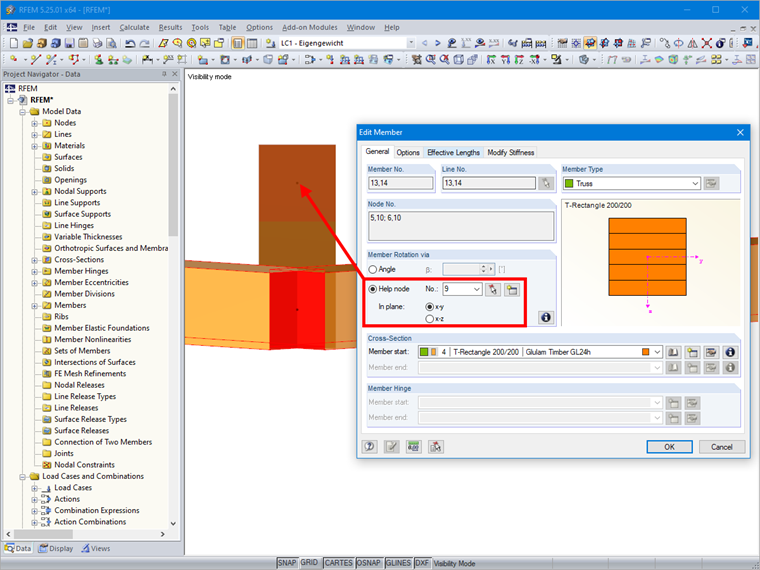This screenshot has width=760, height=570.
Task: Open info icon in Member Rotation section
Action: click(546, 317)
